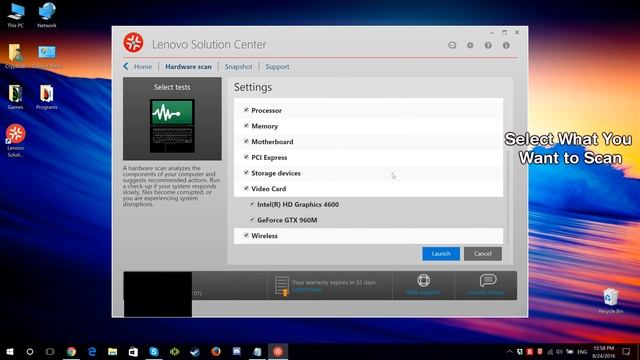
Task: Launch the hardware scan
Action: point(441,253)
